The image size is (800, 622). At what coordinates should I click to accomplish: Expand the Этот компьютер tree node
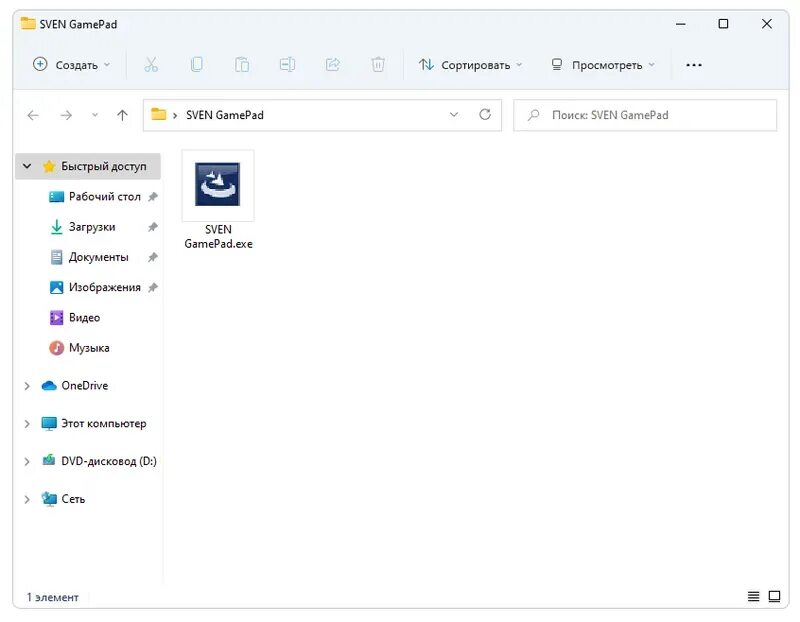point(27,424)
